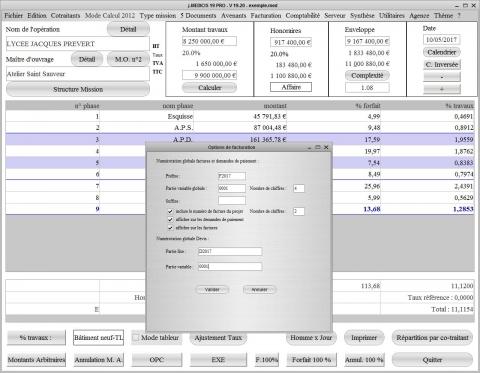Viewport: 480px width, 373px height.
Task: Toggle 'inclure le numéro de facture du projet' checkbox
Action: click(x=170, y=211)
